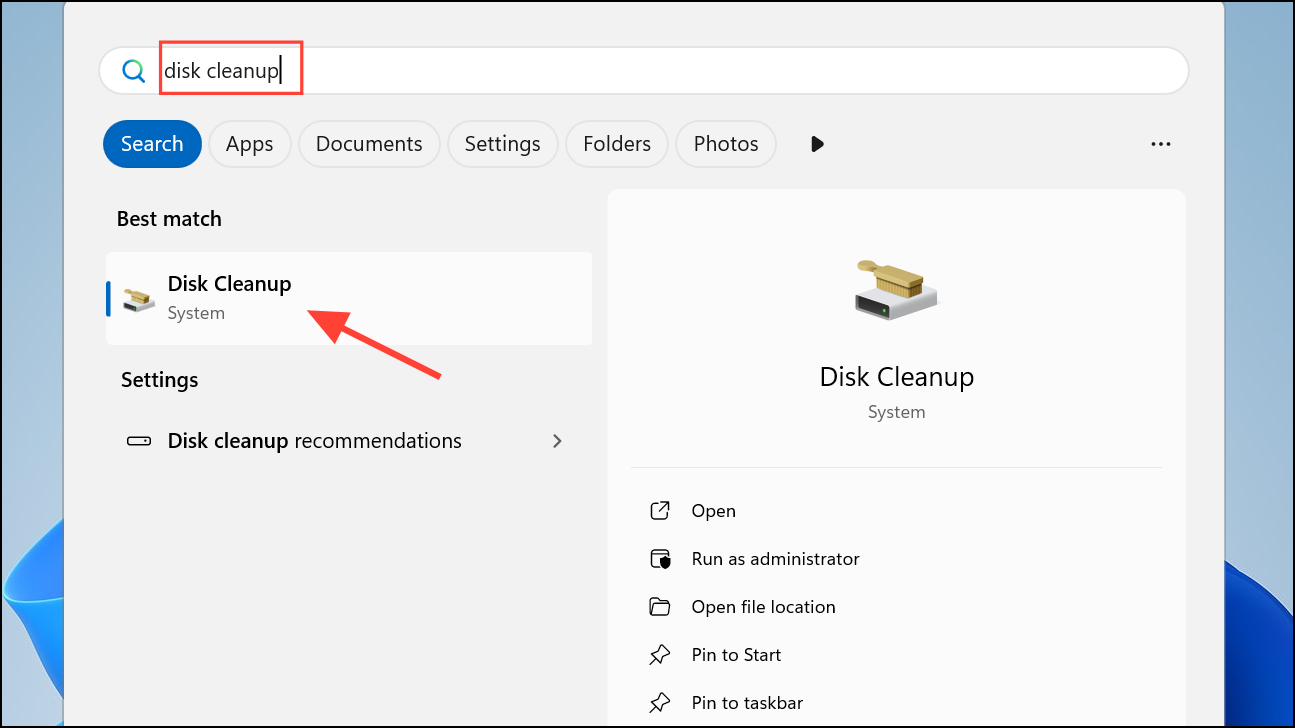This screenshot has width=1295, height=728.
Task: Click the Pin to Start pin icon
Action: pos(659,655)
